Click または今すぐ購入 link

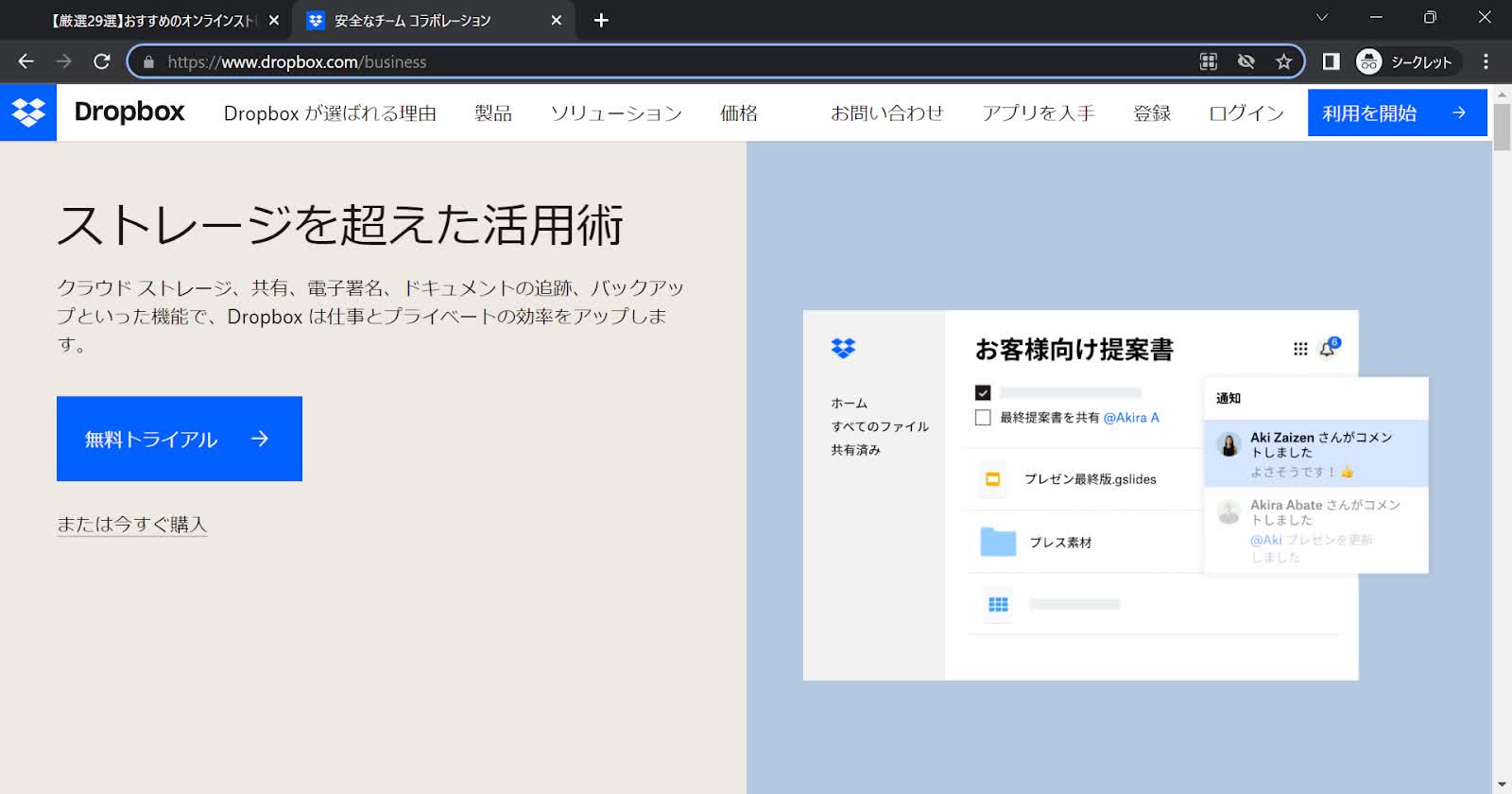pyautogui.click(x=131, y=525)
